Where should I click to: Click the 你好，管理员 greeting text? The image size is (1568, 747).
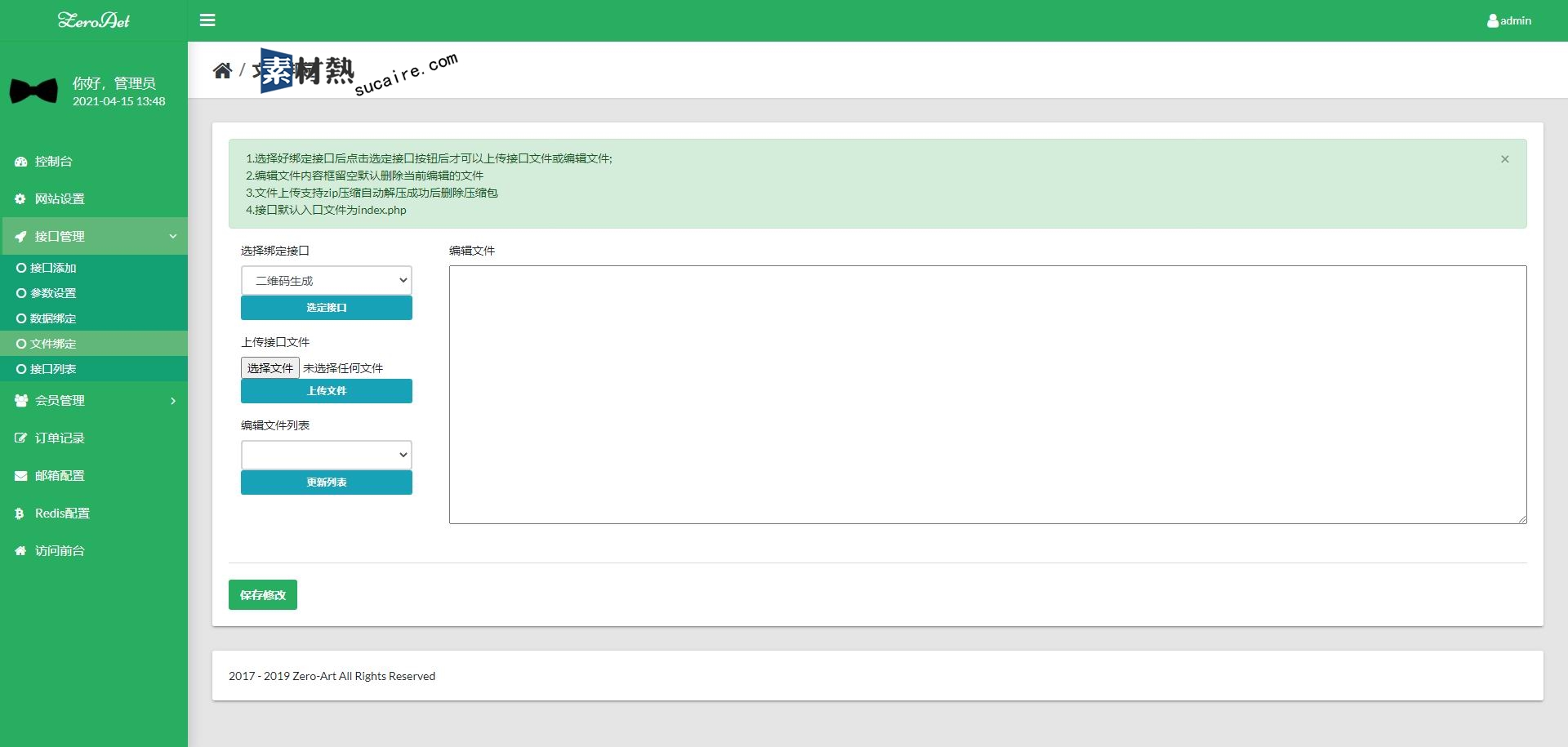point(114,83)
